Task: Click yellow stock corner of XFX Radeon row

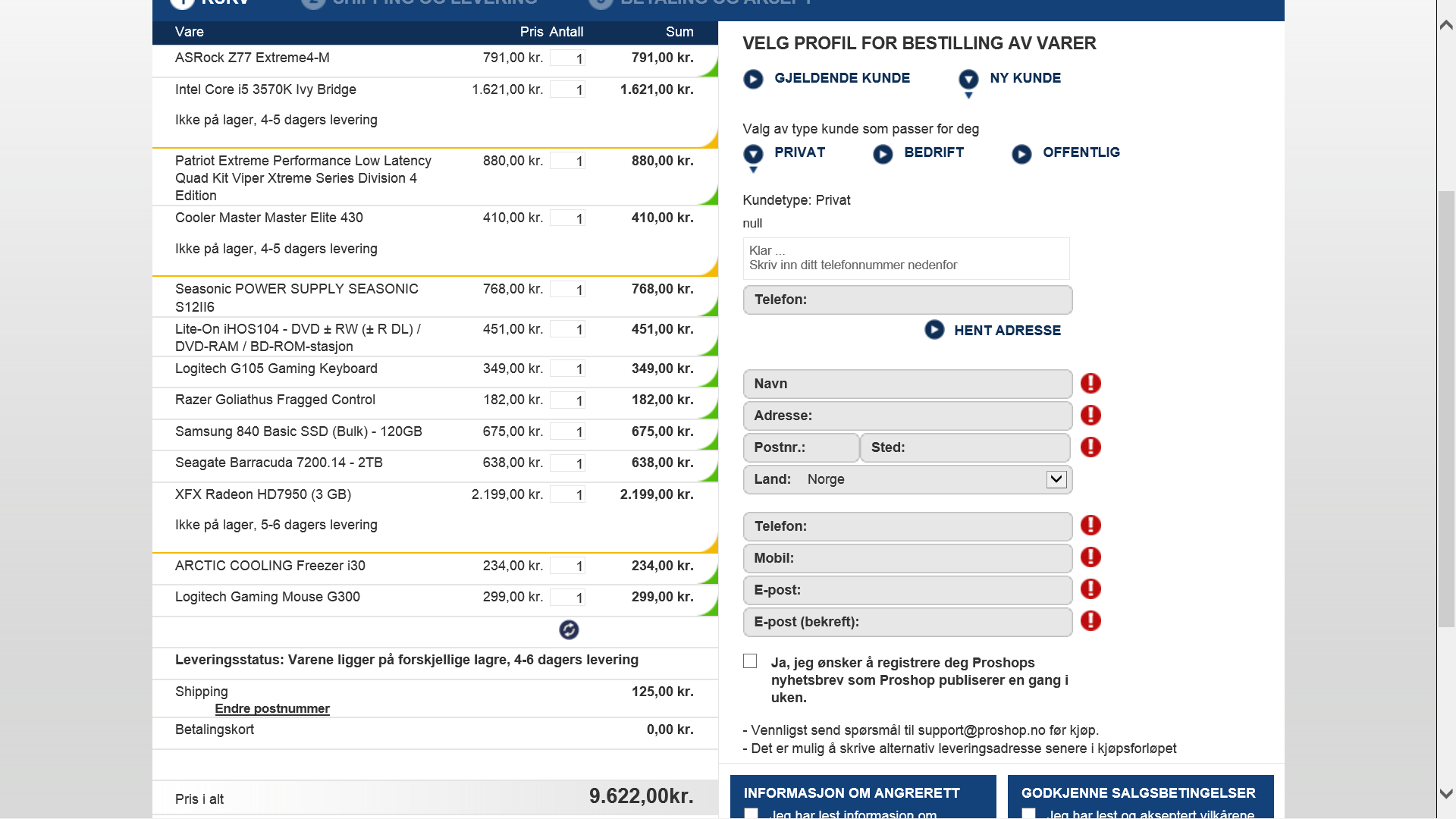Action: [711, 544]
